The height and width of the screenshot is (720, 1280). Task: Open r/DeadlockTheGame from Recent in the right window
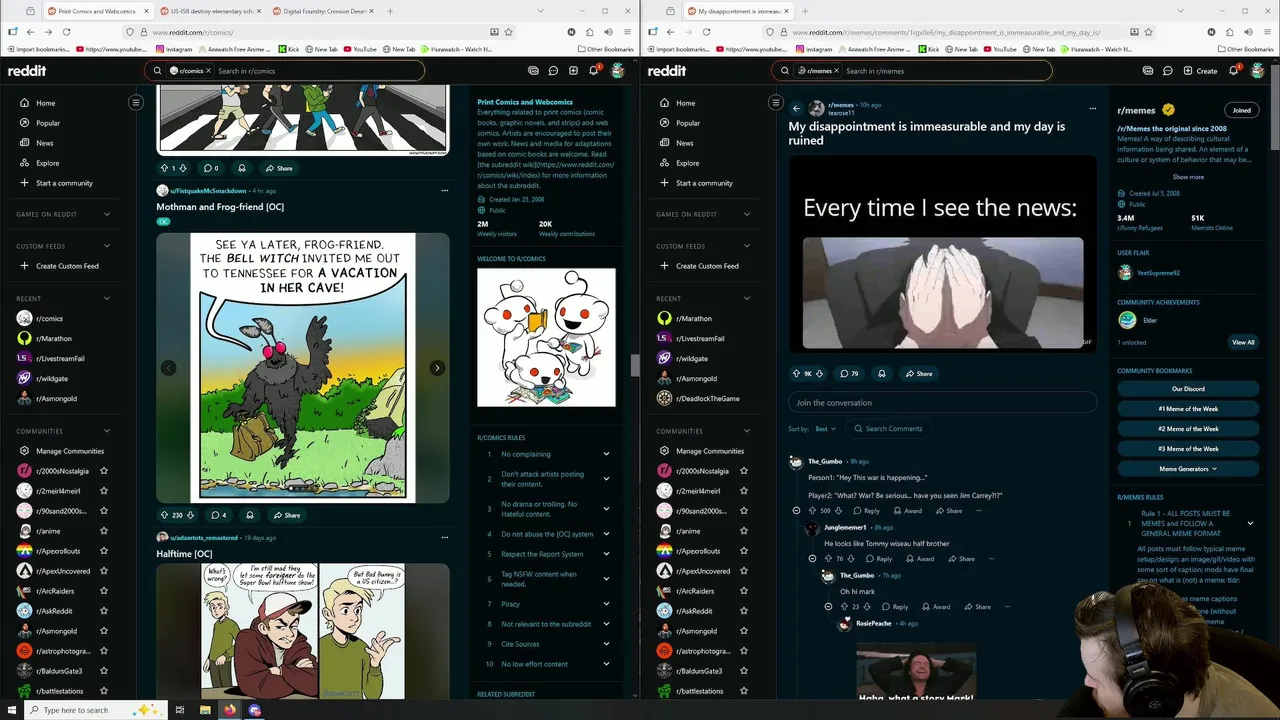pyautogui.click(x=708, y=398)
